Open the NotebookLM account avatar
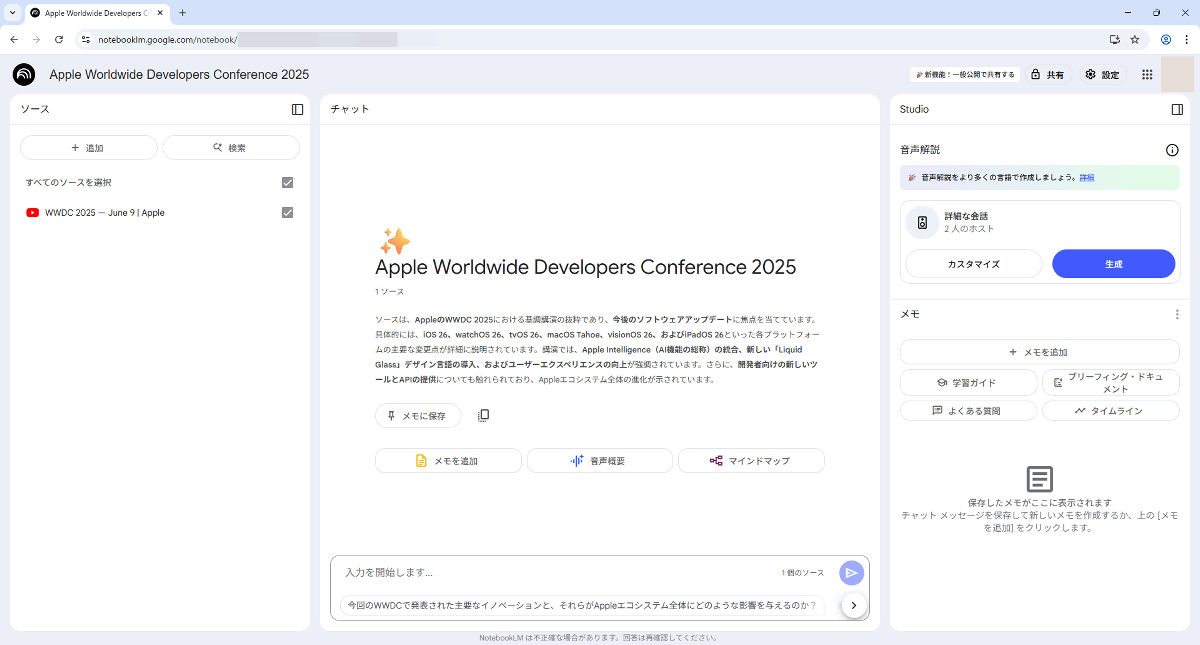The image size is (1200, 645). (1177, 74)
